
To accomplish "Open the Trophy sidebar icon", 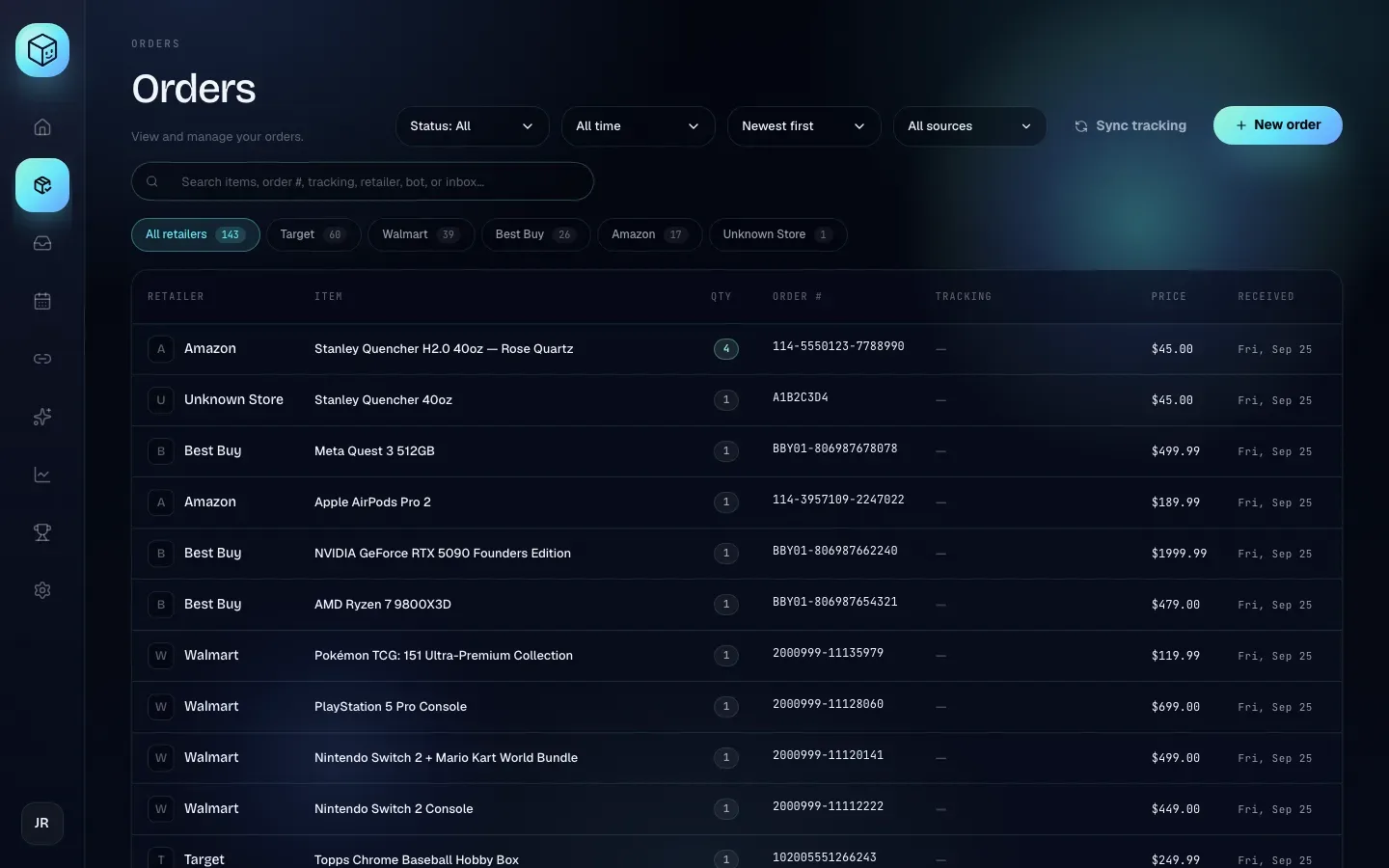I will tap(42, 532).
